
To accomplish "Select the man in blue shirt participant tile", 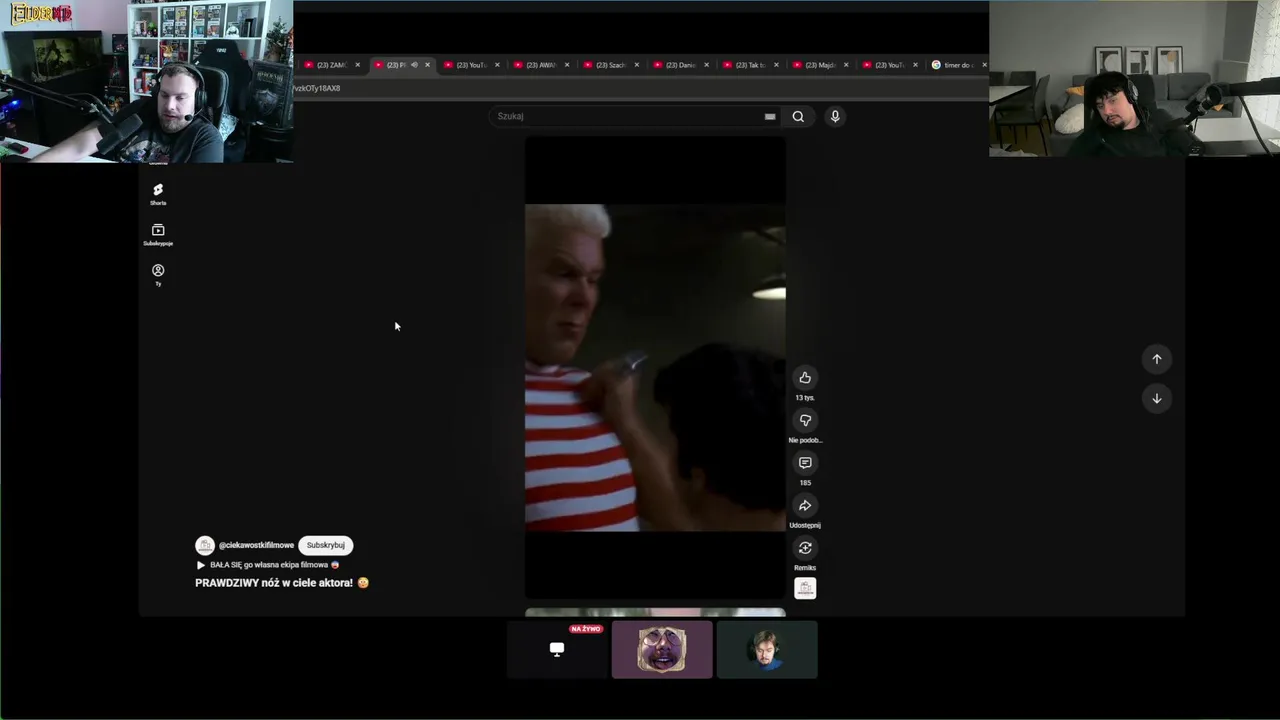I will pos(767,649).
